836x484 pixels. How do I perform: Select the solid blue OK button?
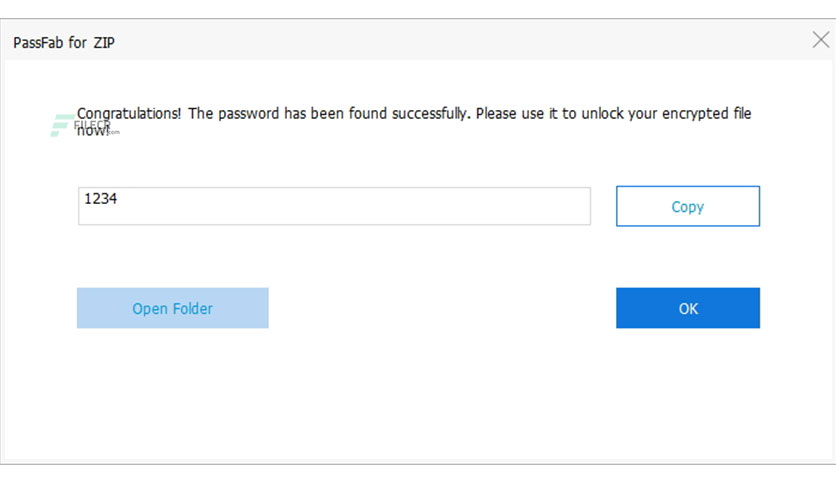(688, 308)
